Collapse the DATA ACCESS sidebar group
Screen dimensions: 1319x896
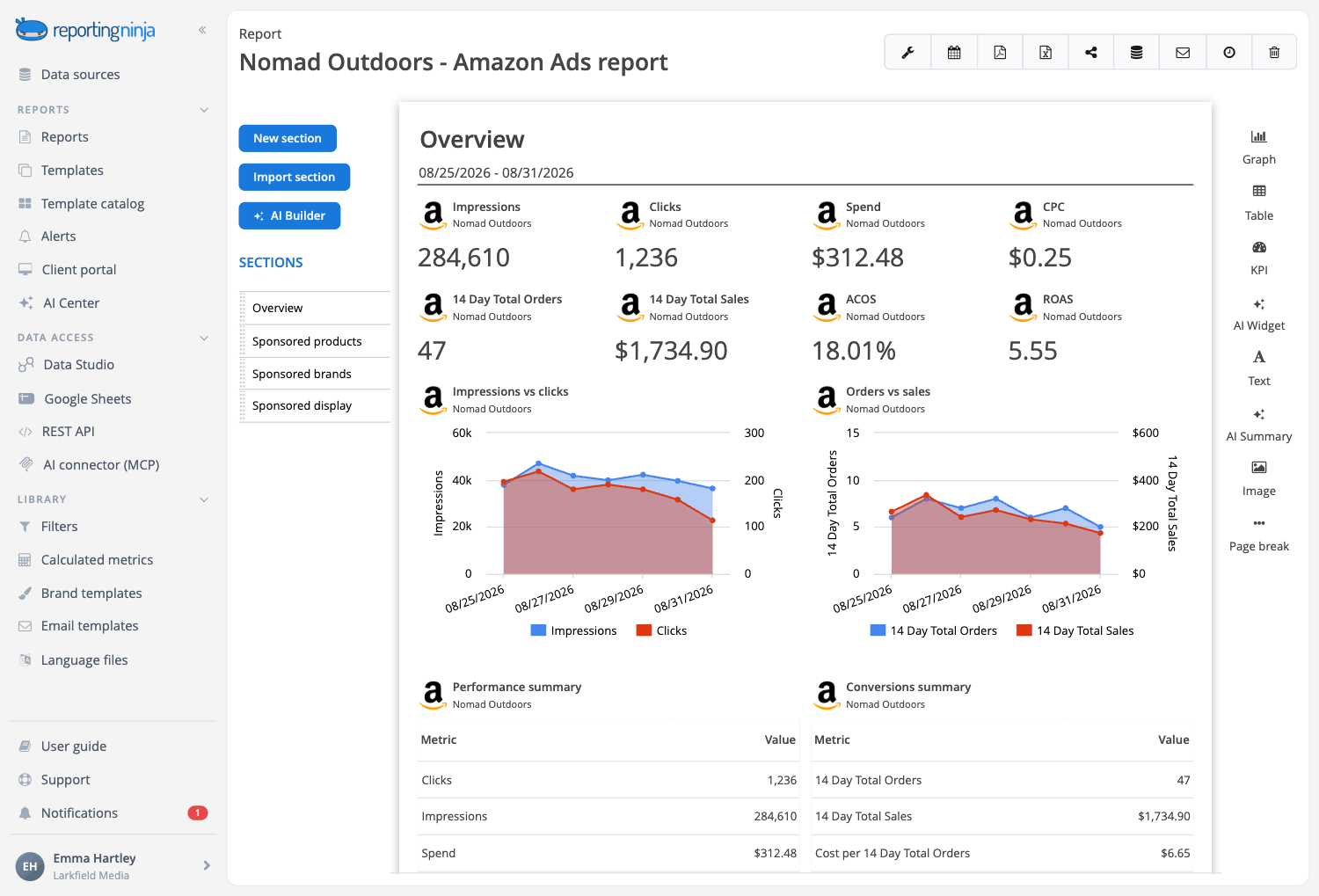(x=204, y=338)
